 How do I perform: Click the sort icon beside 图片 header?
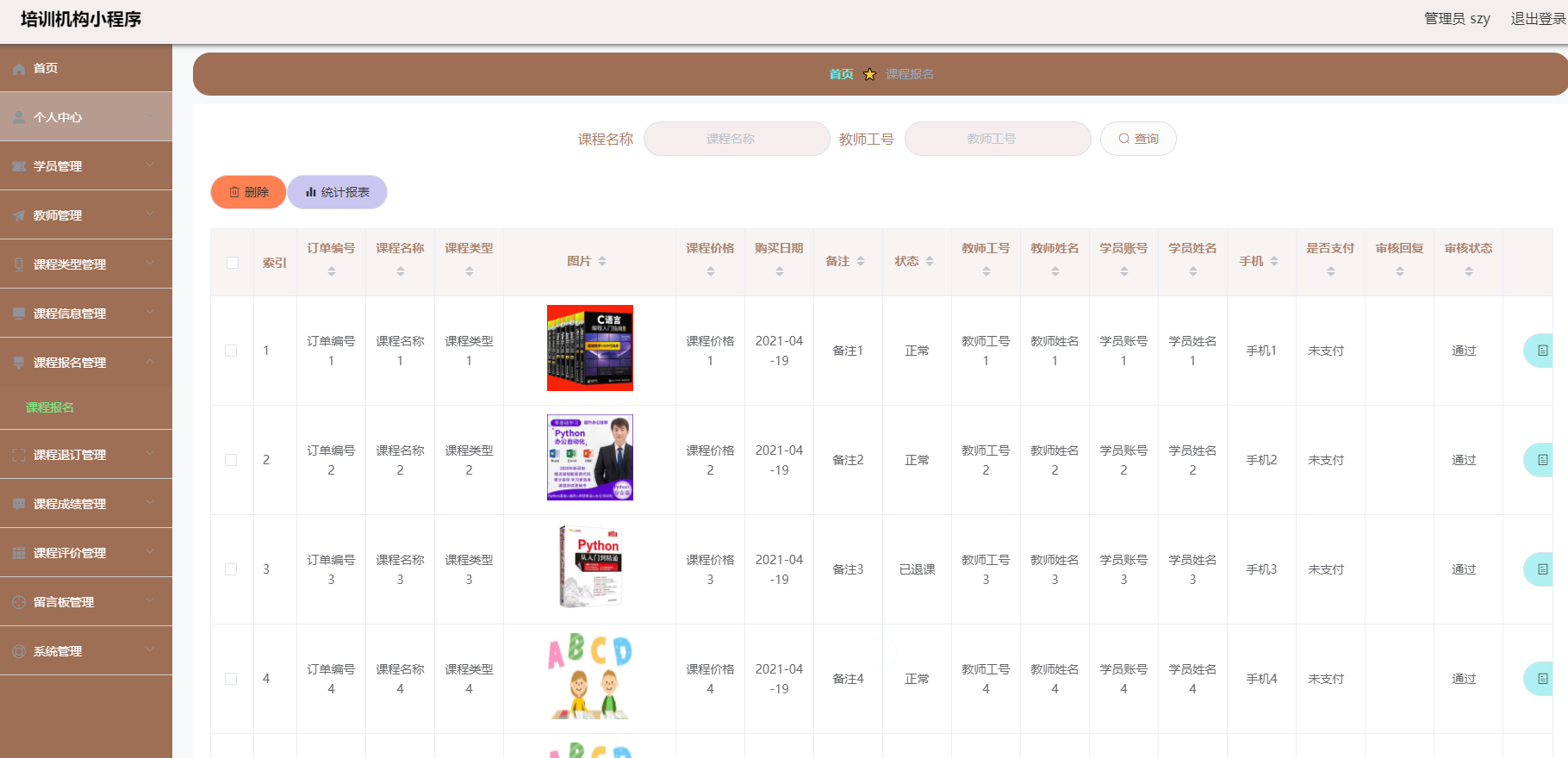(x=602, y=261)
